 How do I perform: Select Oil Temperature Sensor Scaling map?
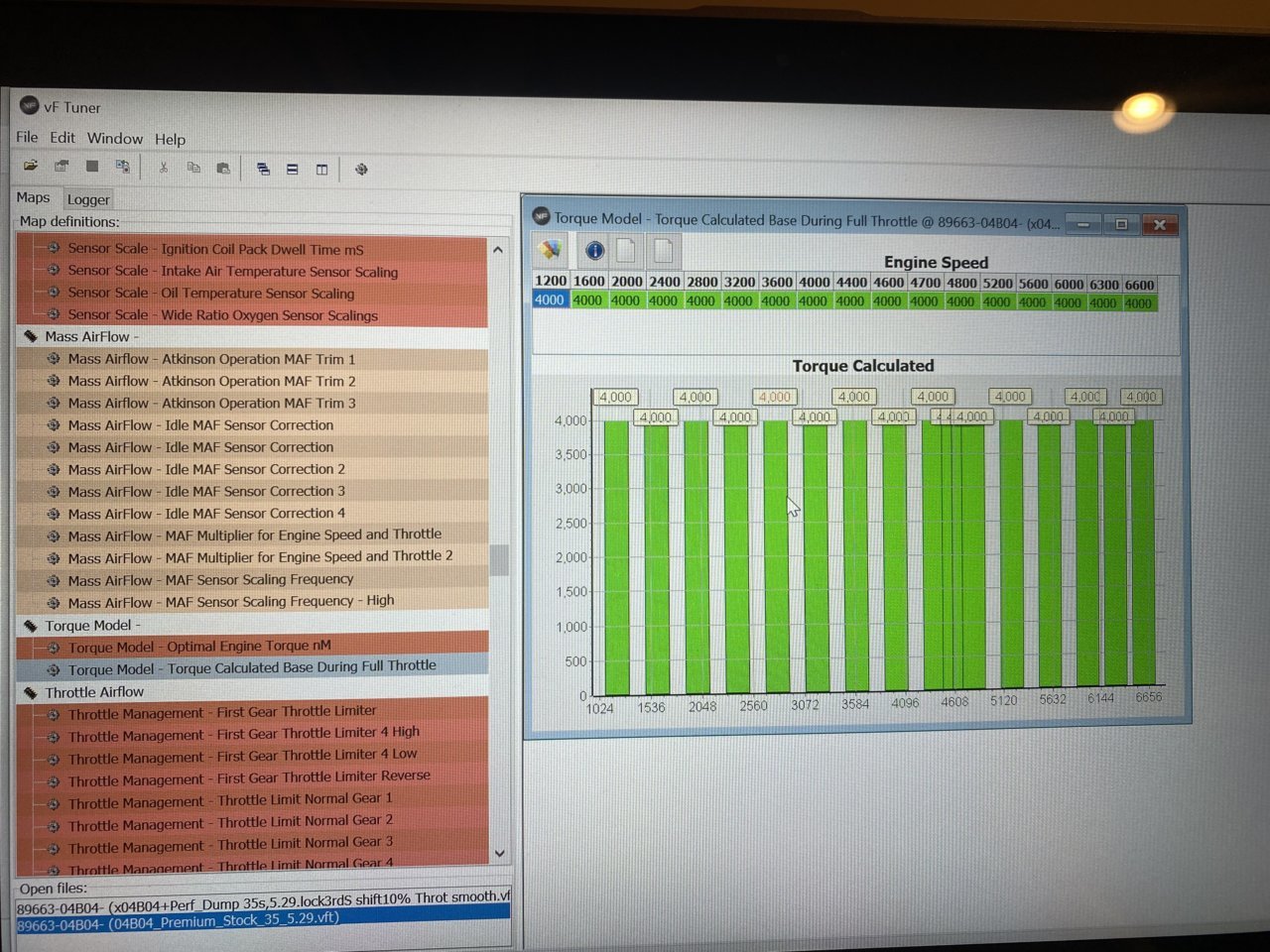[210, 293]
